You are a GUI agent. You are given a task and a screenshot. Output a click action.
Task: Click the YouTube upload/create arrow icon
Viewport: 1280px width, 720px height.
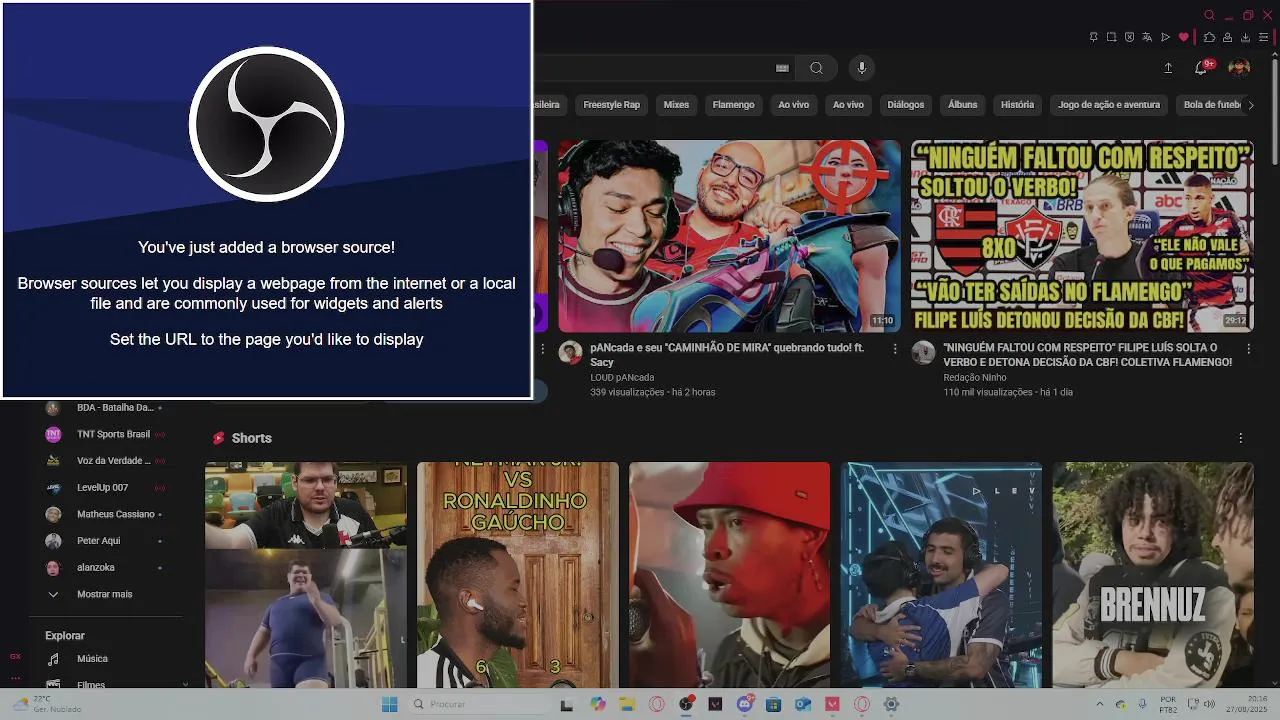[x=1168, y=68]
